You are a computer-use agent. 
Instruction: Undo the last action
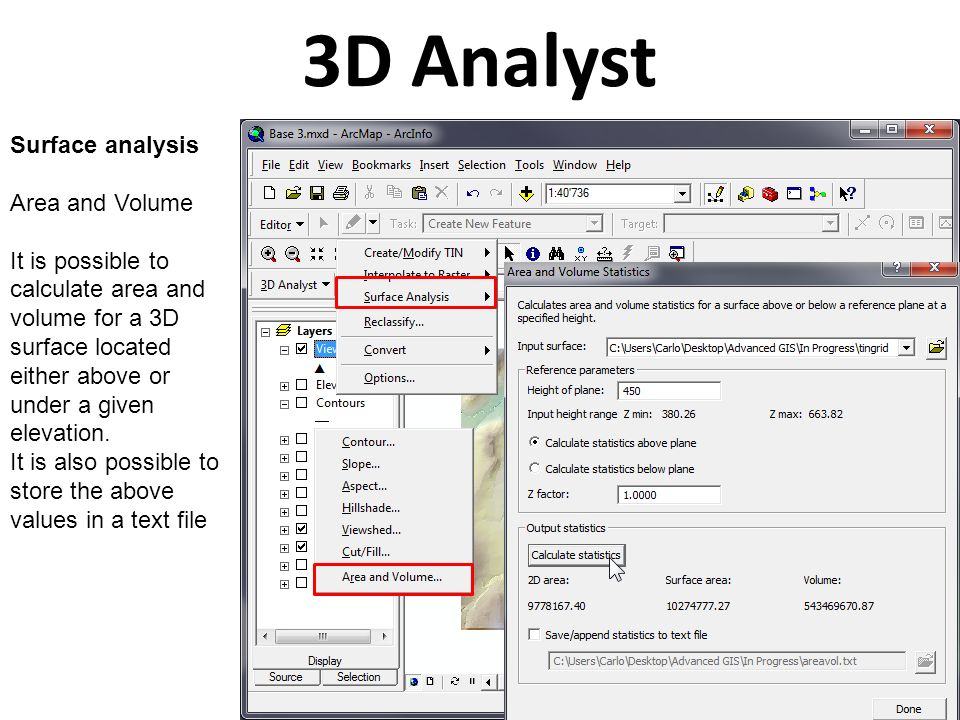pyautogui.click(x=472, y=193)
